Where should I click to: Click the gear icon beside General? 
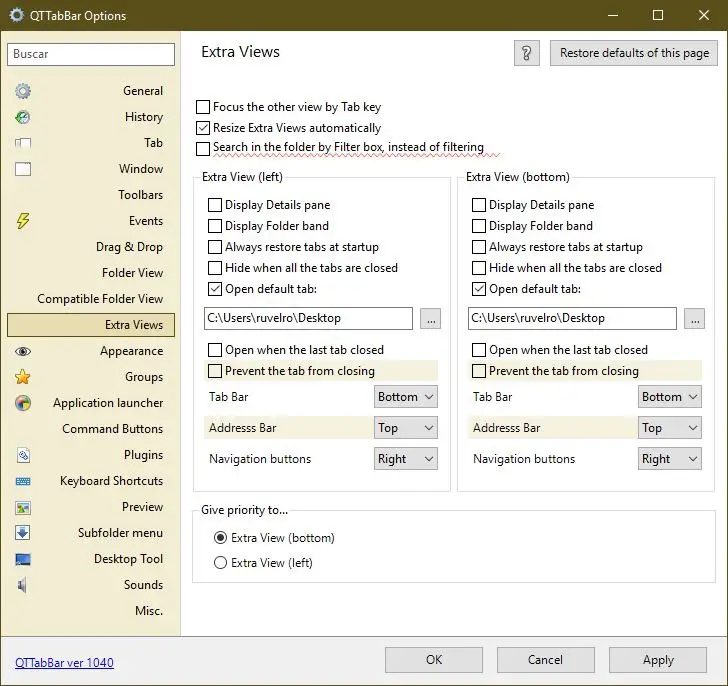point(22,91)
